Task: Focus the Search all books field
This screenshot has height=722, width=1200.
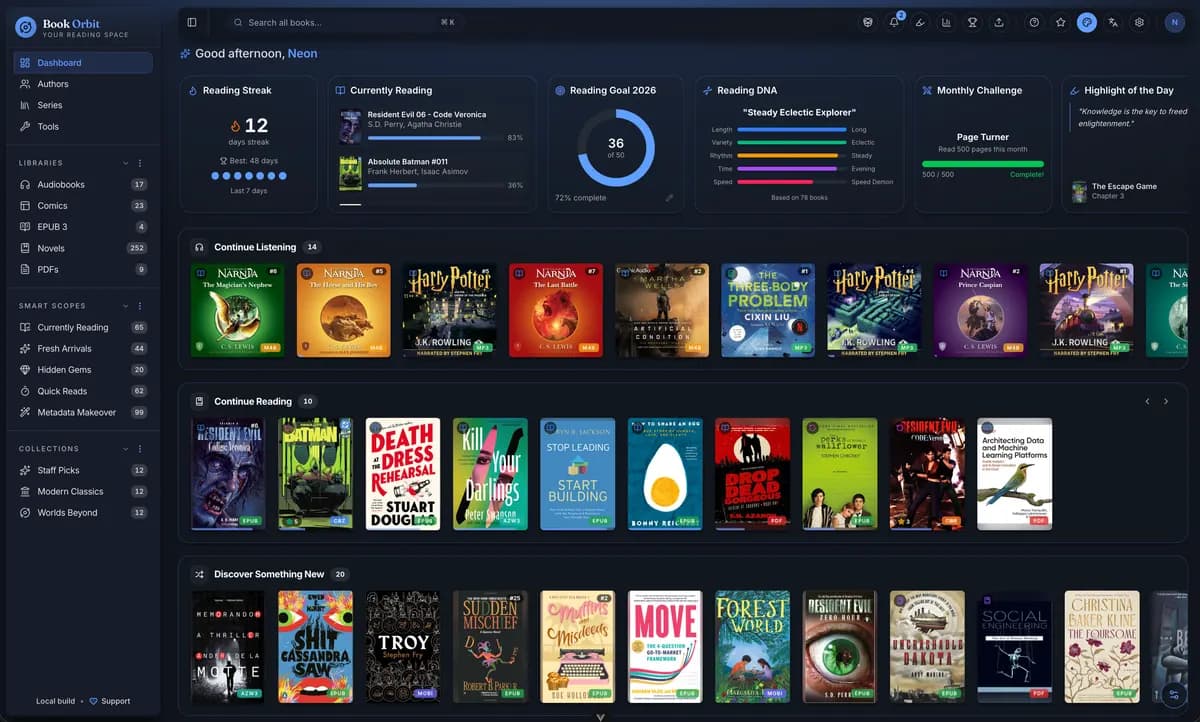Action: tap(343, 22)
